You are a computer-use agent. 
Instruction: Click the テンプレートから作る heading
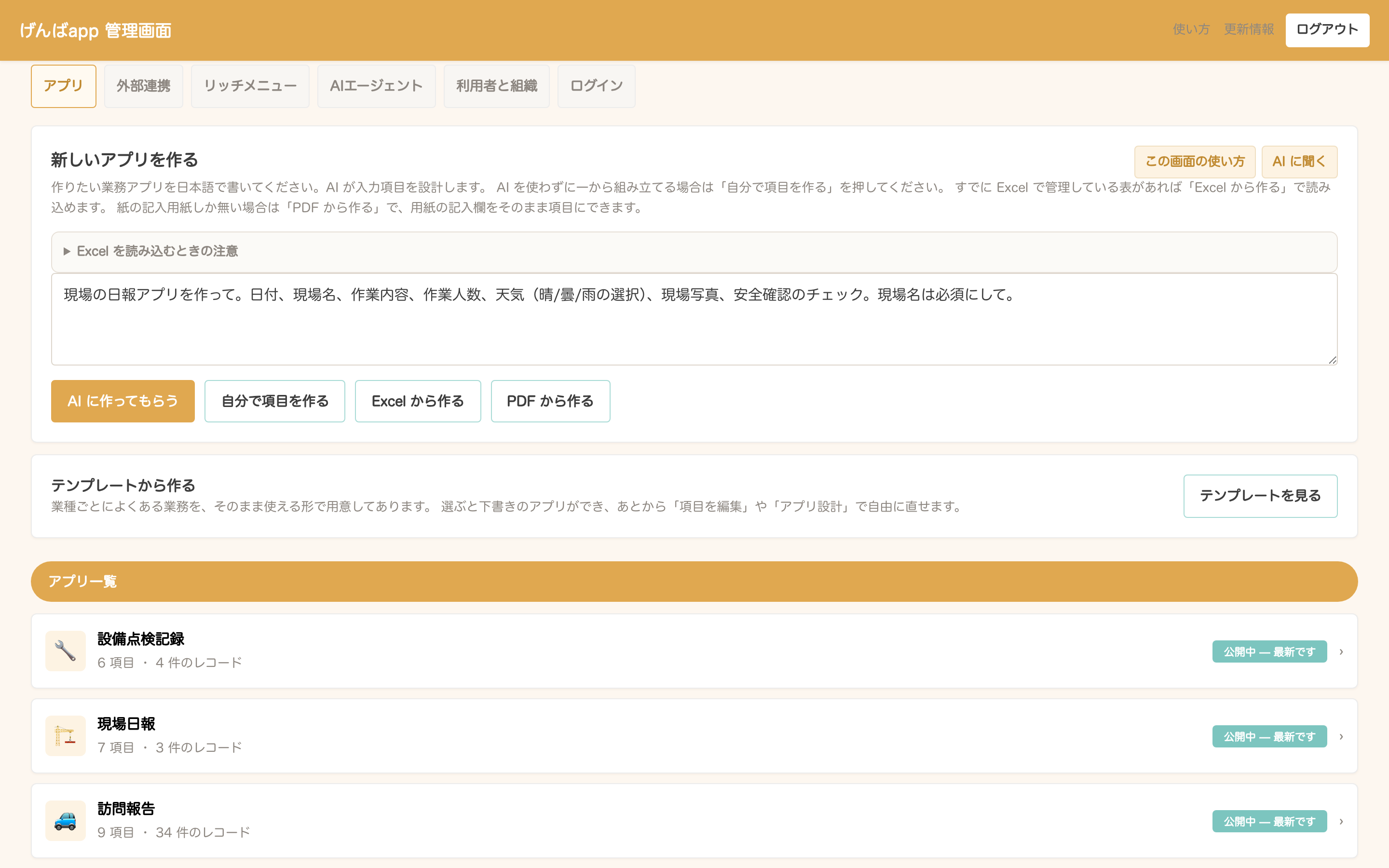pyautogui.click(x=123, y=486)
